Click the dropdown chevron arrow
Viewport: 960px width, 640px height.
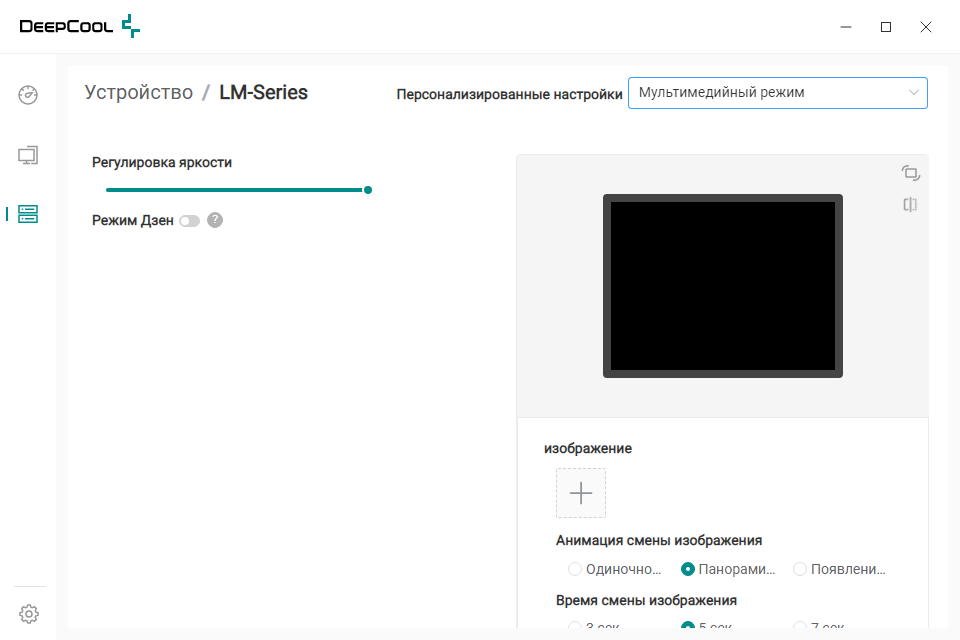913,92
